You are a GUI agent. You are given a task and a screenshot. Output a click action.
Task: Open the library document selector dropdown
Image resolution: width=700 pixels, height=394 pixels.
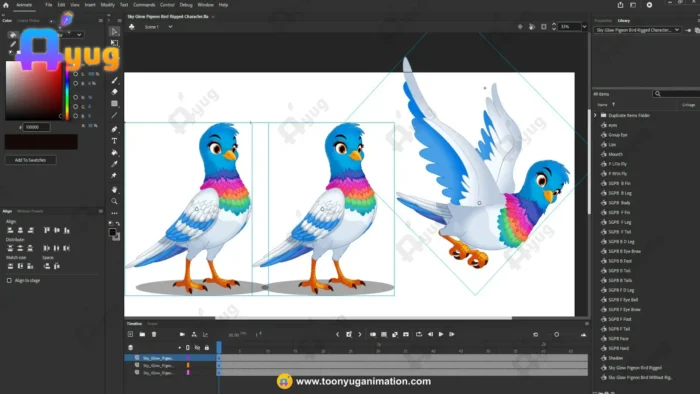tap(638, 30)
